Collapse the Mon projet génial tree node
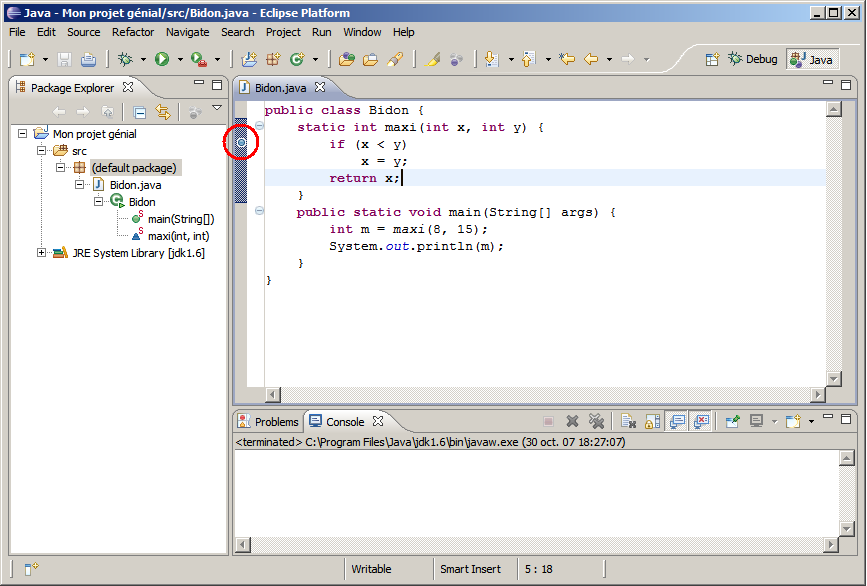This screenshot has height=586, width=867. click(x=24, y=134)
